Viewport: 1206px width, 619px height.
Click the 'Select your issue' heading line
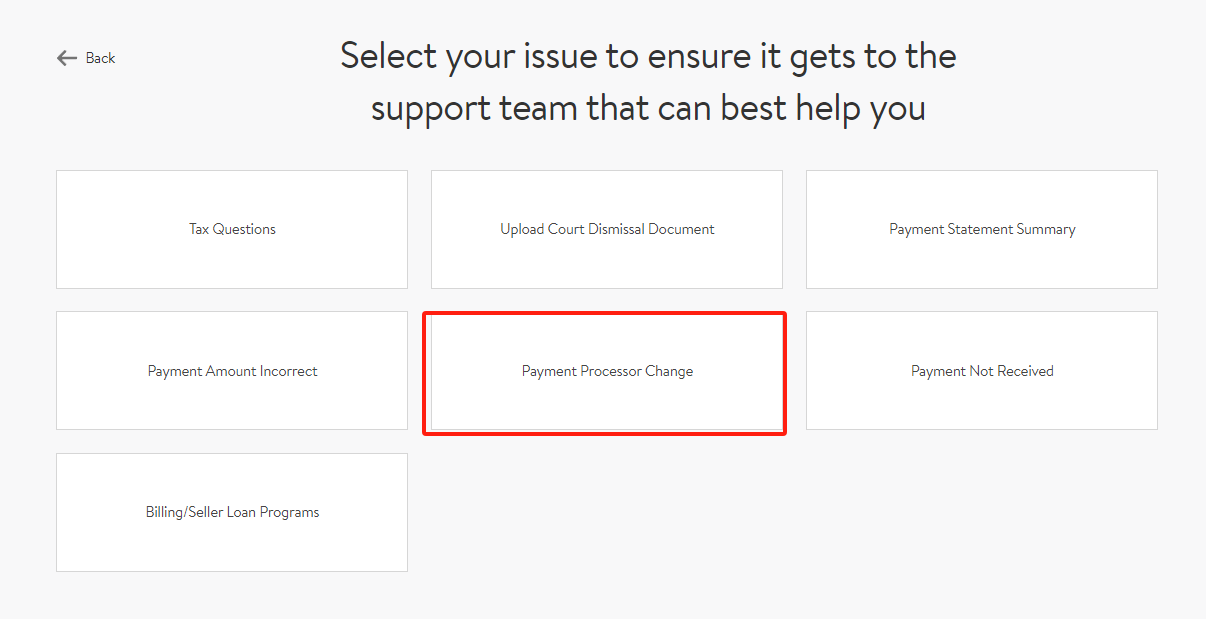tap(648, 56)
